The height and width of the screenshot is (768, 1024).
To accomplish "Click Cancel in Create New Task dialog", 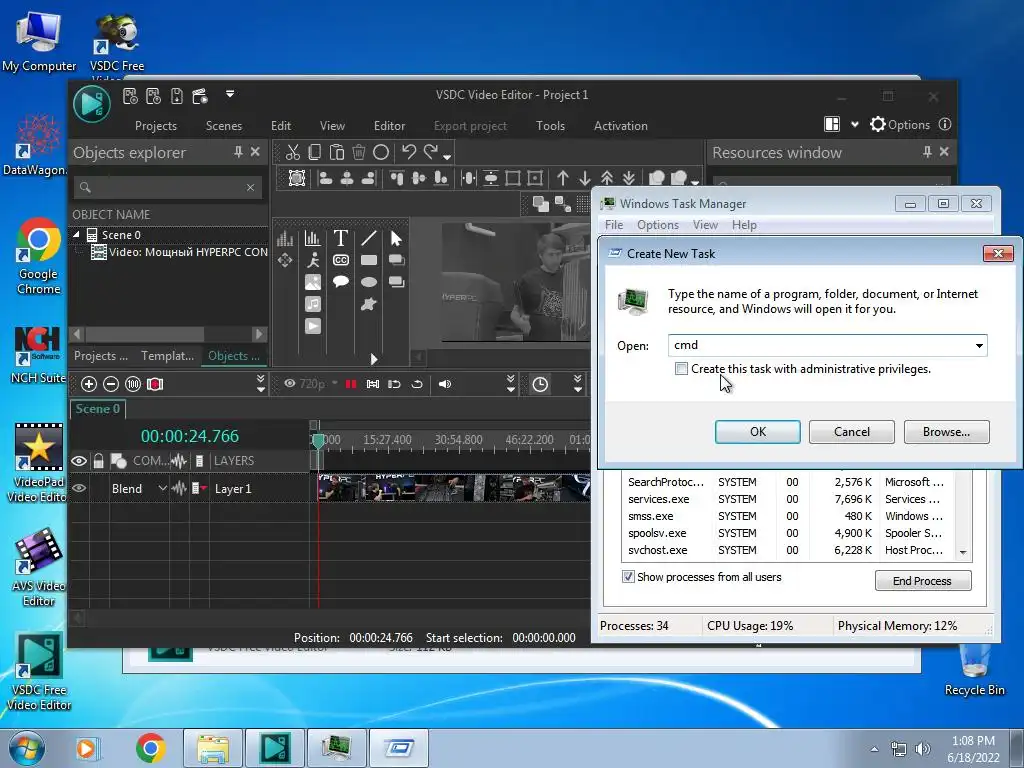I will coord(852,432).
